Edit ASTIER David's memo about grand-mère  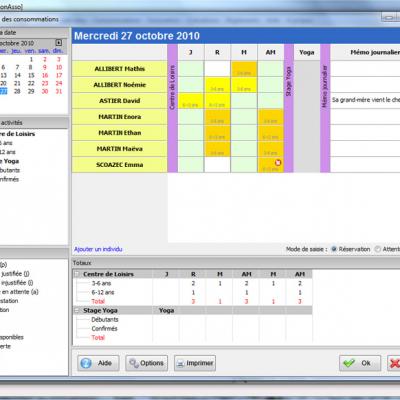coord(365,101)
